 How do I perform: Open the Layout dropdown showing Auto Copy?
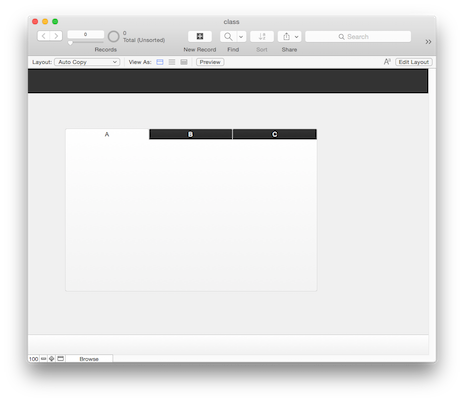[87, 62]
